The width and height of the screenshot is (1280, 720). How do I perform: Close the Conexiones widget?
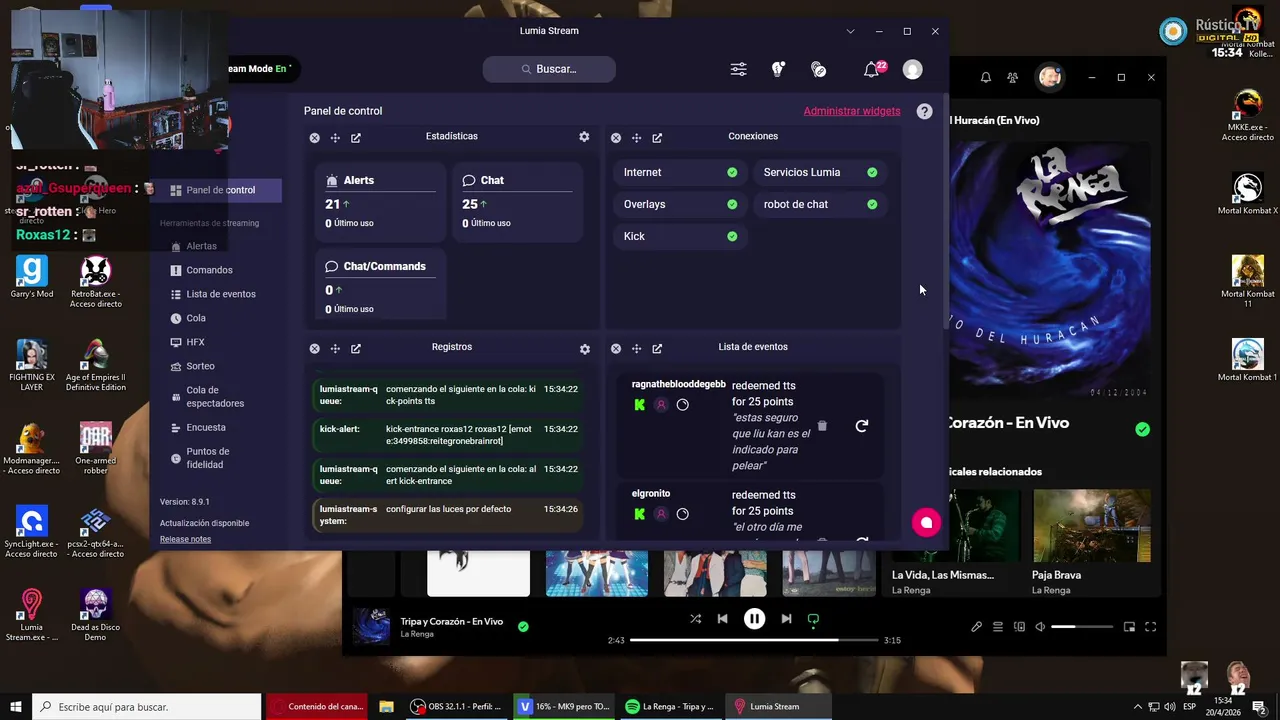click(616, 138)
